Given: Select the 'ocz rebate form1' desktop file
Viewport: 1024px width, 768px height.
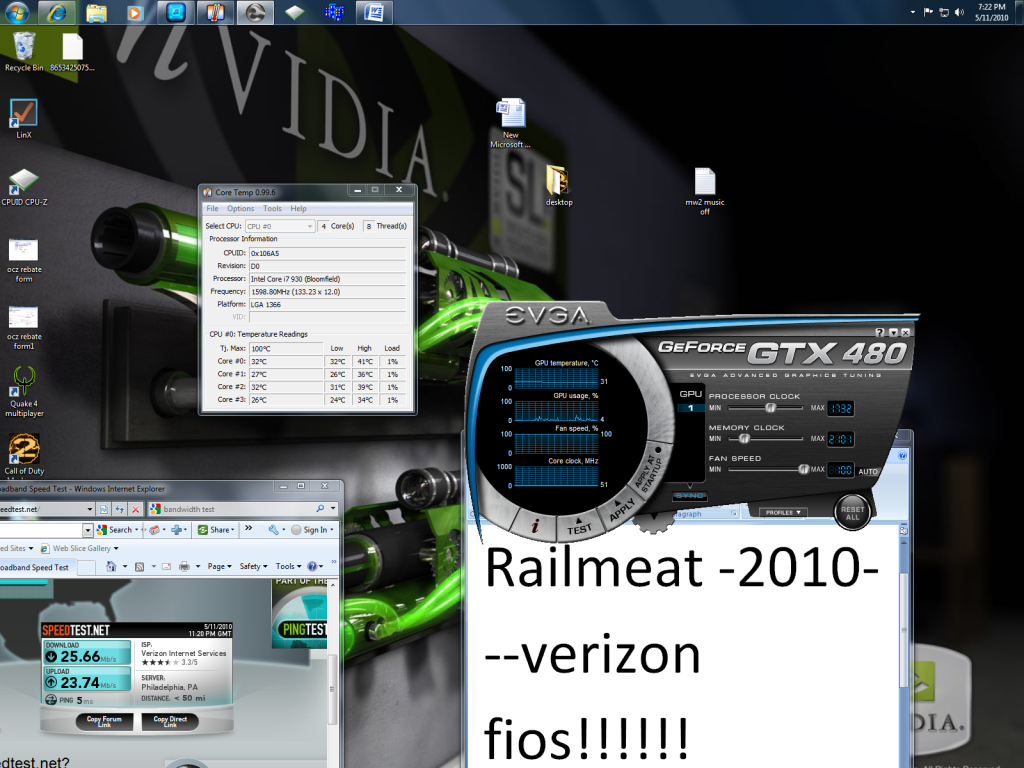Looking at the screenshot, I should pos(24,328).
